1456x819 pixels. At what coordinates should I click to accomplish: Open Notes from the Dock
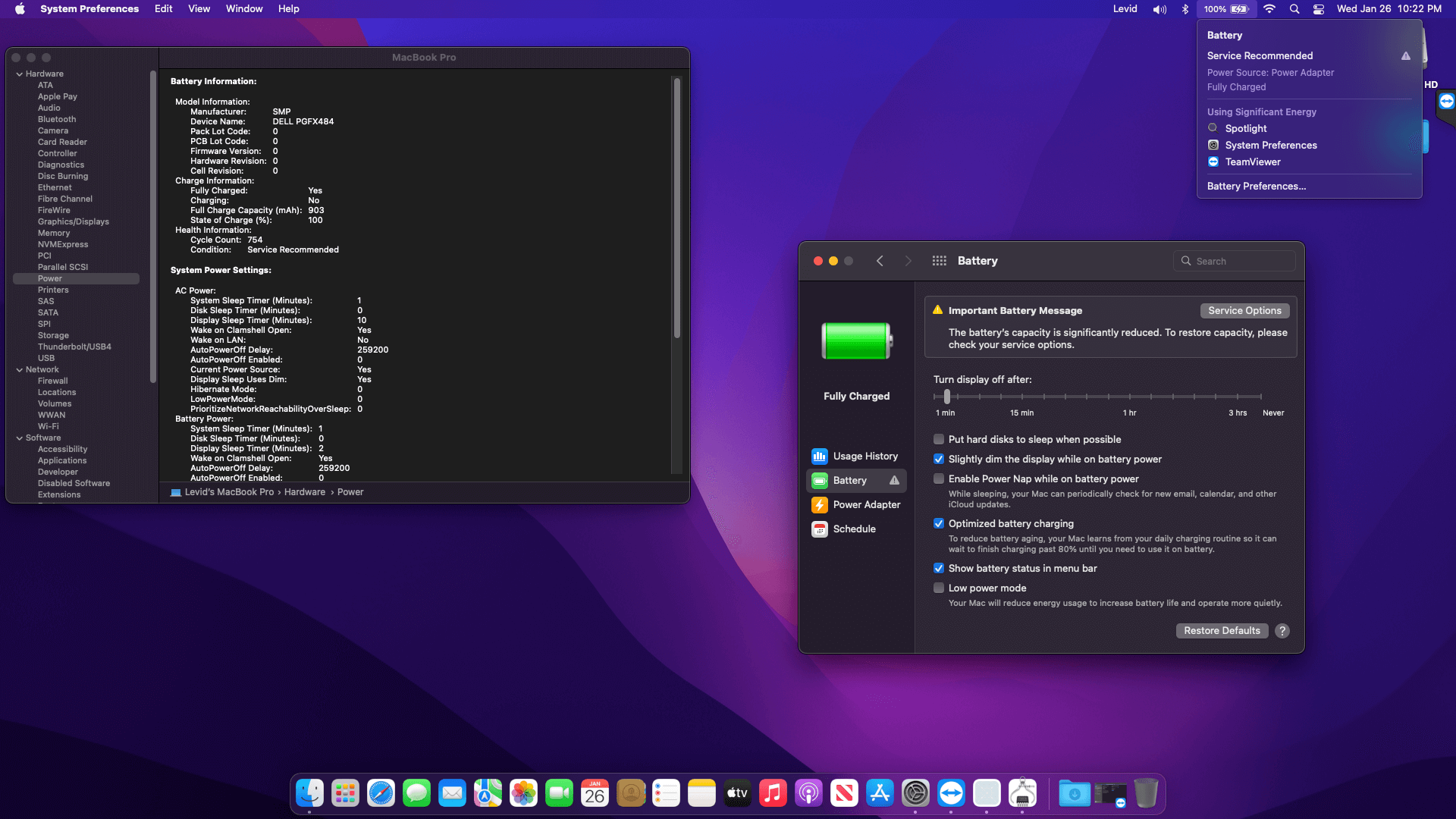[701, 794]
